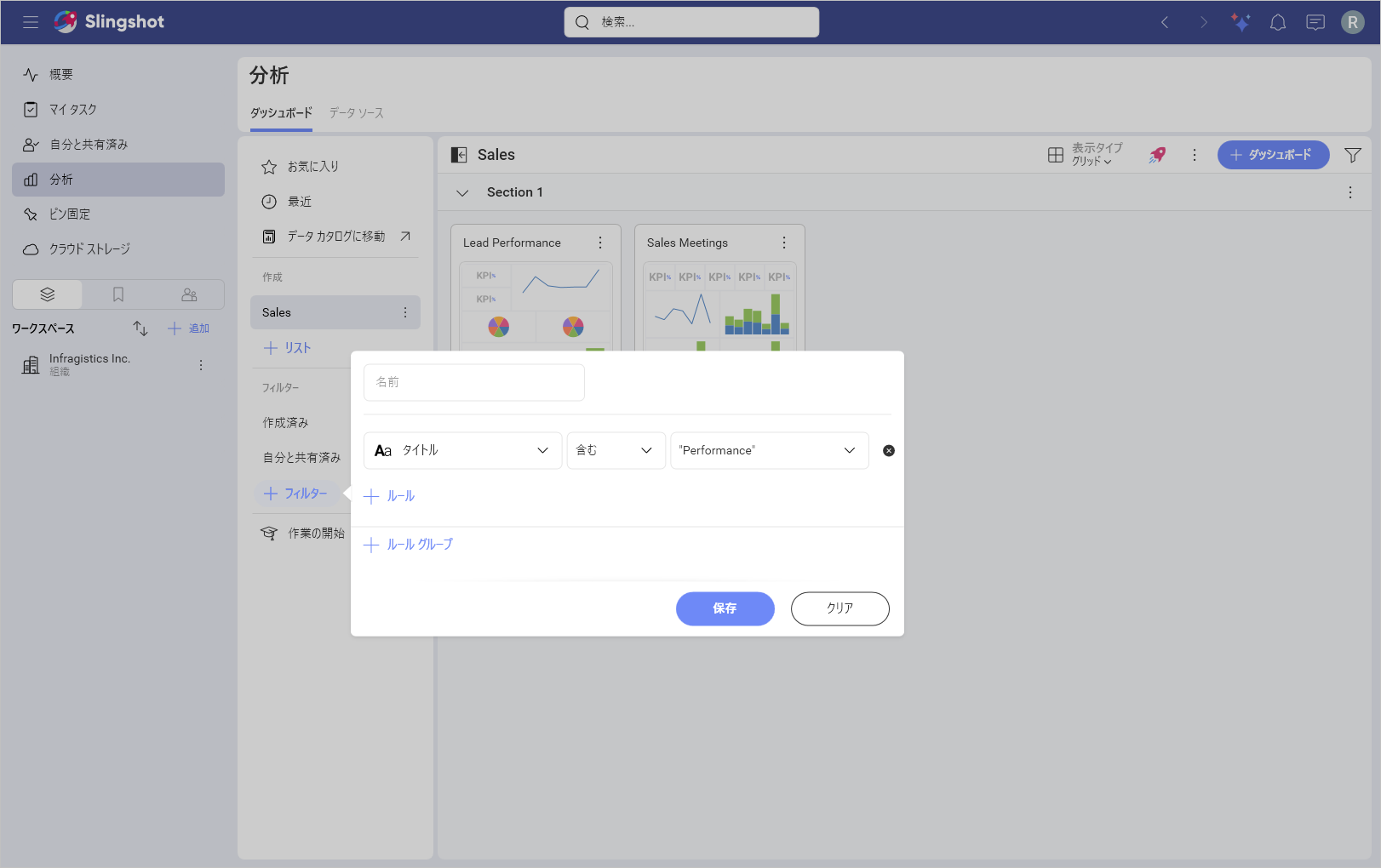
Task: Open the filter funnel icon at top right
Action: pos(1354,155)
